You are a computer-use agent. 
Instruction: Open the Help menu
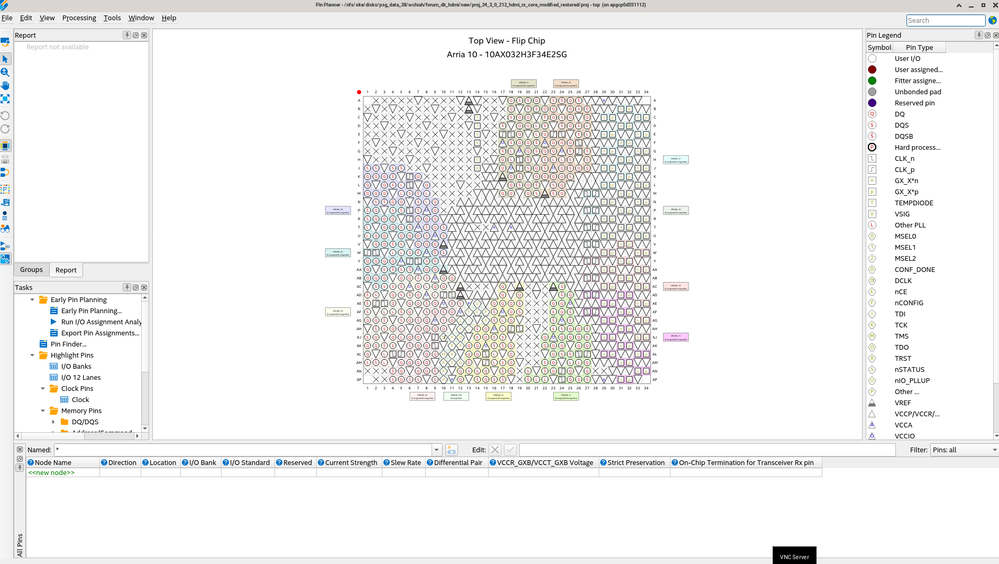pyautogui.click(x=169, y=18)
